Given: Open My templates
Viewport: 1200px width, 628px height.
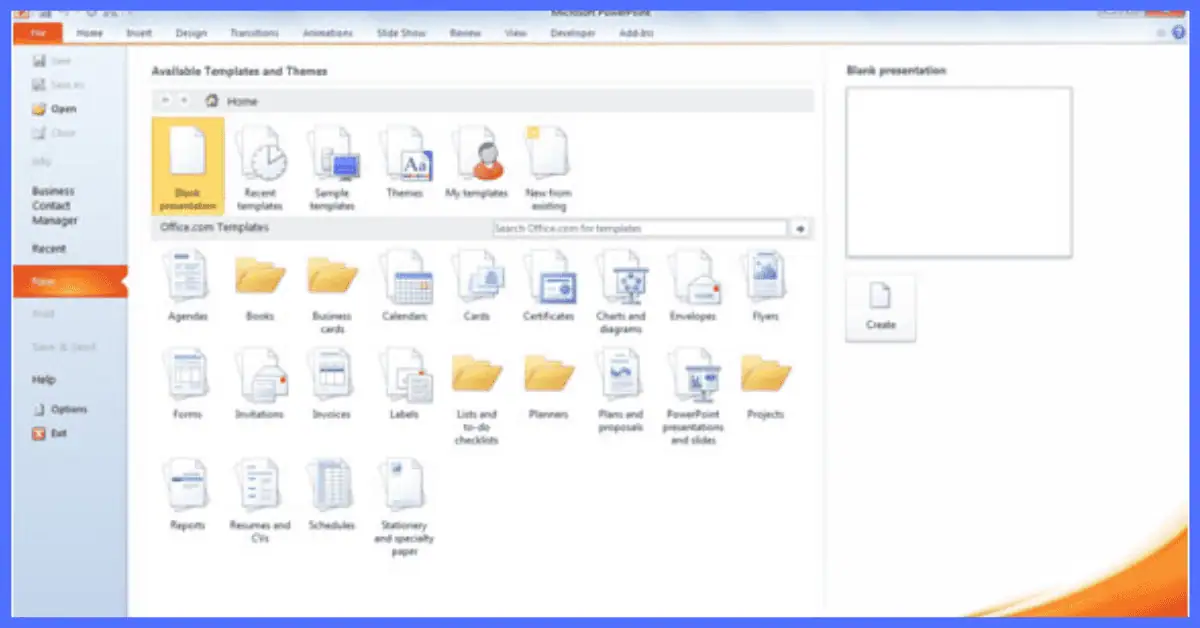Looking at the screenshot, I should point(476,162).
